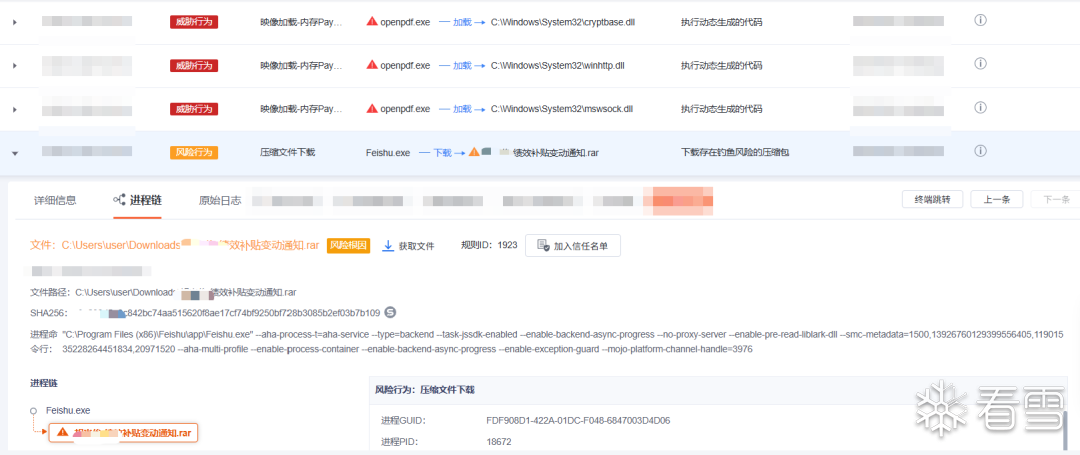Expand the cryptbase.dll event row
The image size is (1080, 455).
coord(14,22)
